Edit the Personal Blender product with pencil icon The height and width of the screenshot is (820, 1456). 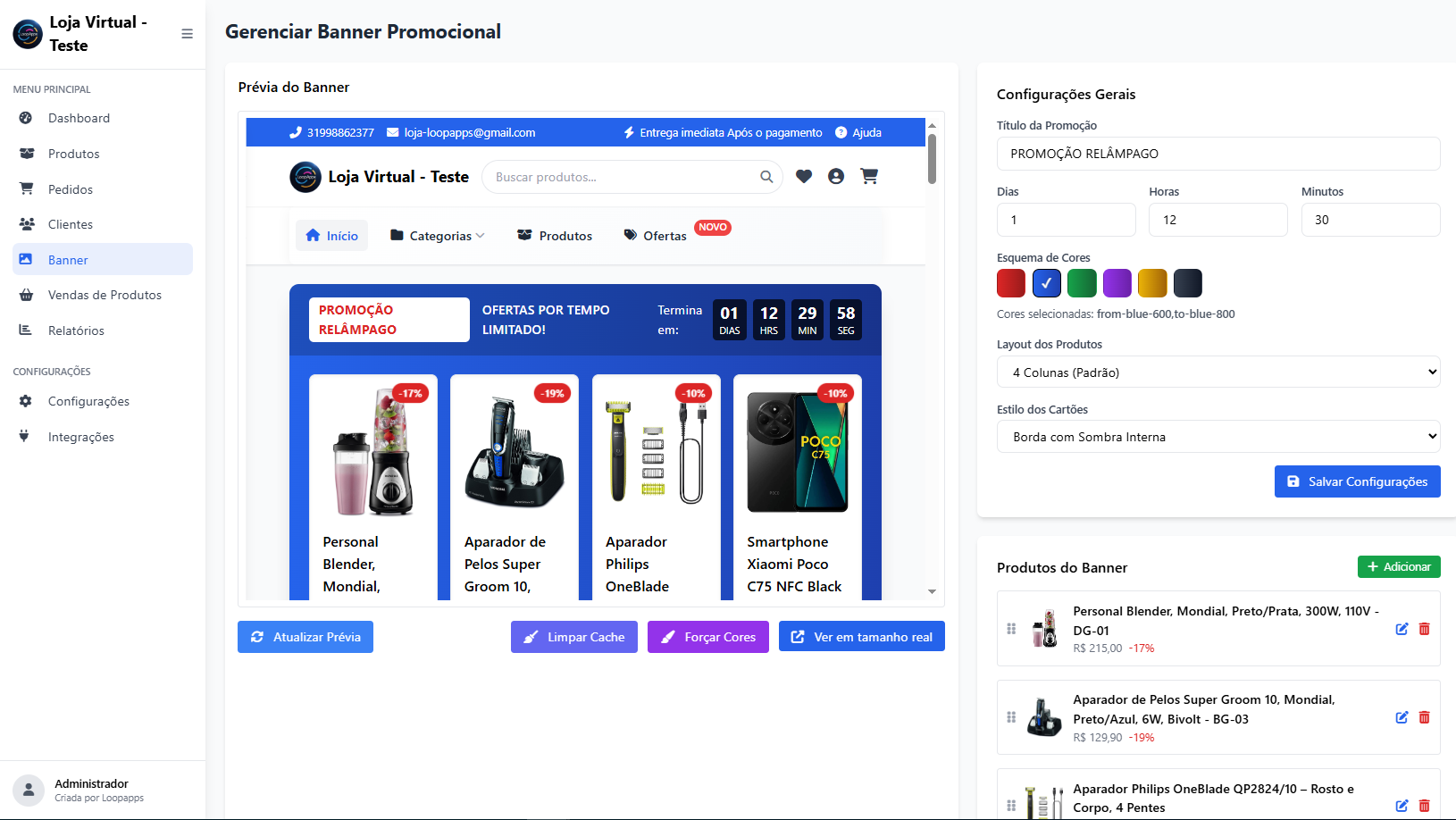point(1402,629)
